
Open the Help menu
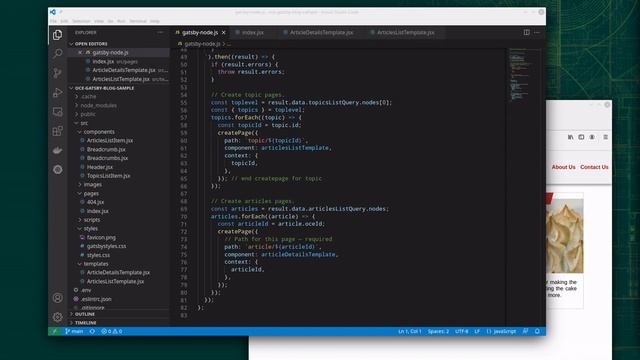pyautogui.click(x=155, y=21)
